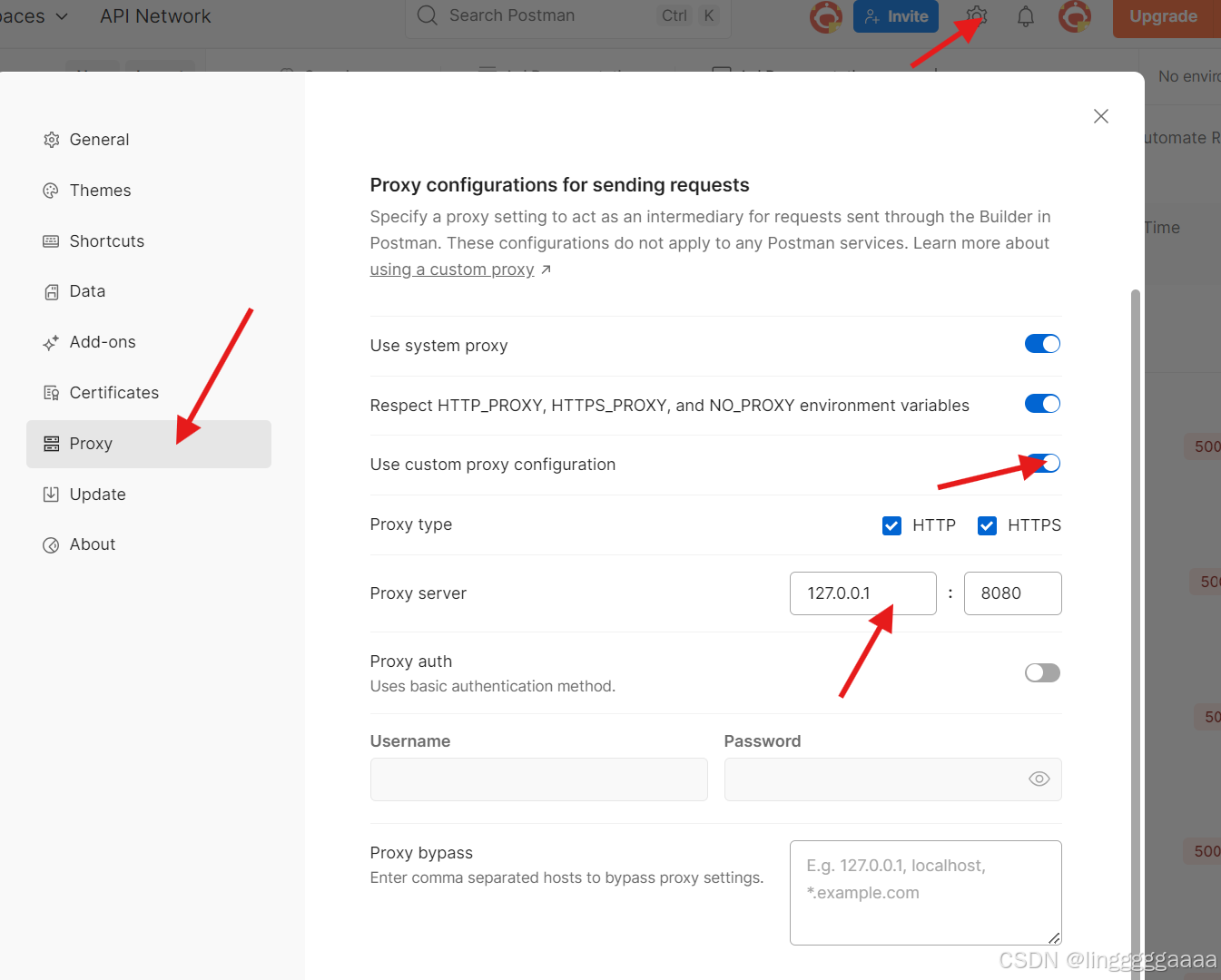Click About icon in sidebar
This screenshot has width=1221, height=980.
click(x=52, y=544)
